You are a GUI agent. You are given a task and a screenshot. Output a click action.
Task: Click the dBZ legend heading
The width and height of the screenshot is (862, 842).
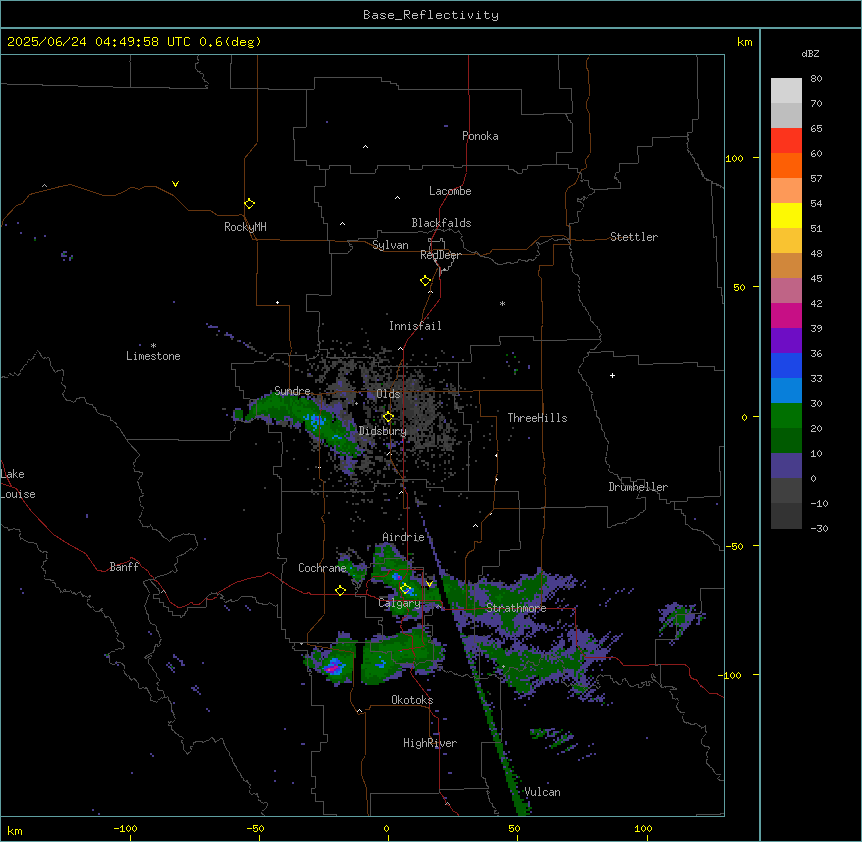point(810,53)
